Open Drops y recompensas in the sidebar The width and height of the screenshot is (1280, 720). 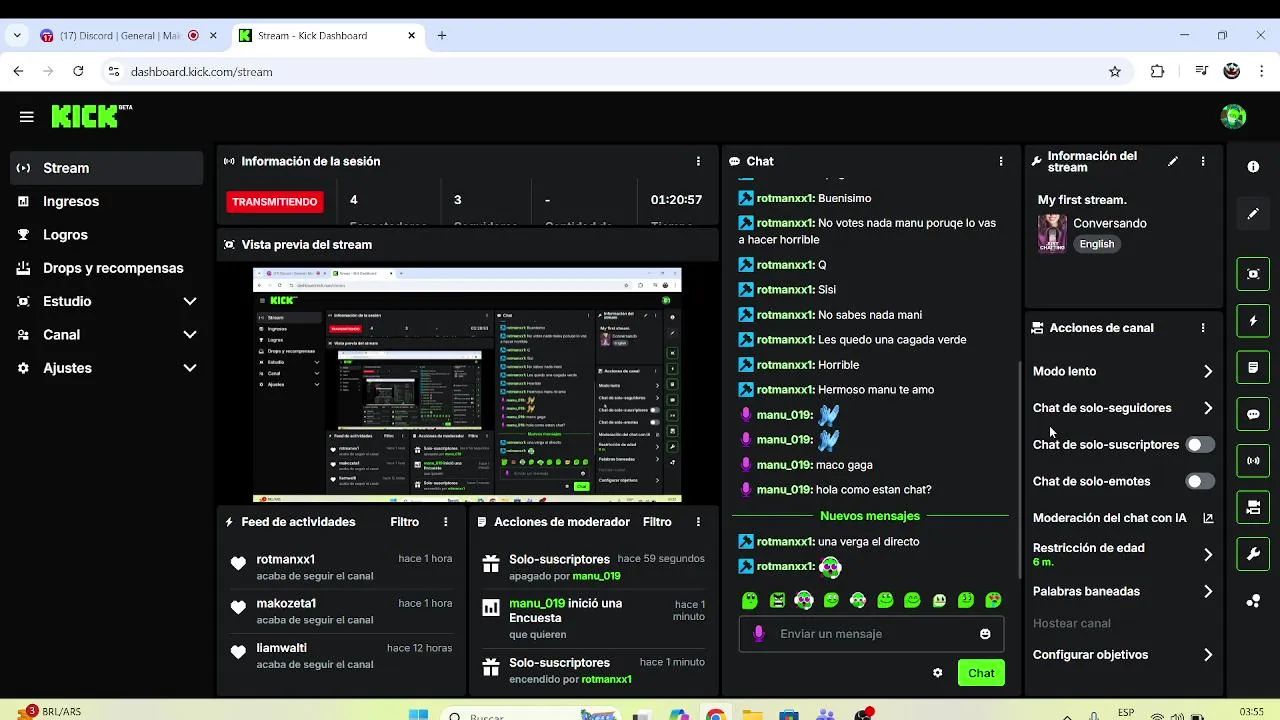[x=106, y=268]
